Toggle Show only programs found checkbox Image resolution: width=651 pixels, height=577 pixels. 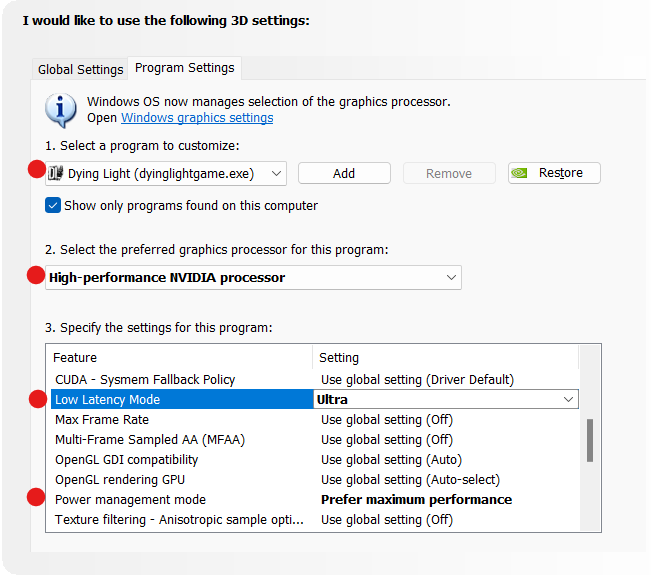pos(53,205)
